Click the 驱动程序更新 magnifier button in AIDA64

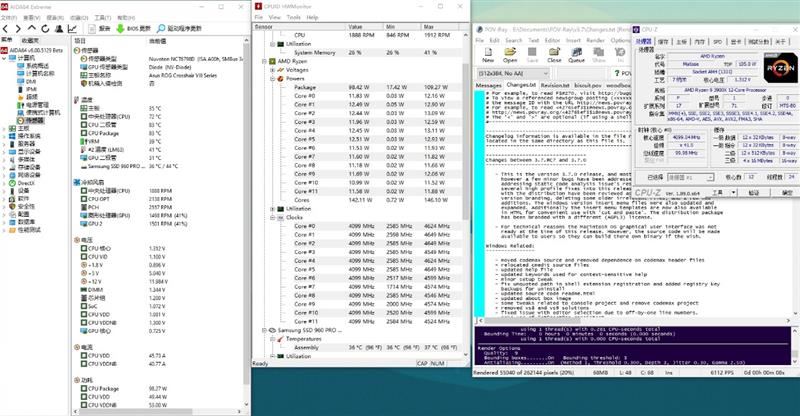pos(180,29)
